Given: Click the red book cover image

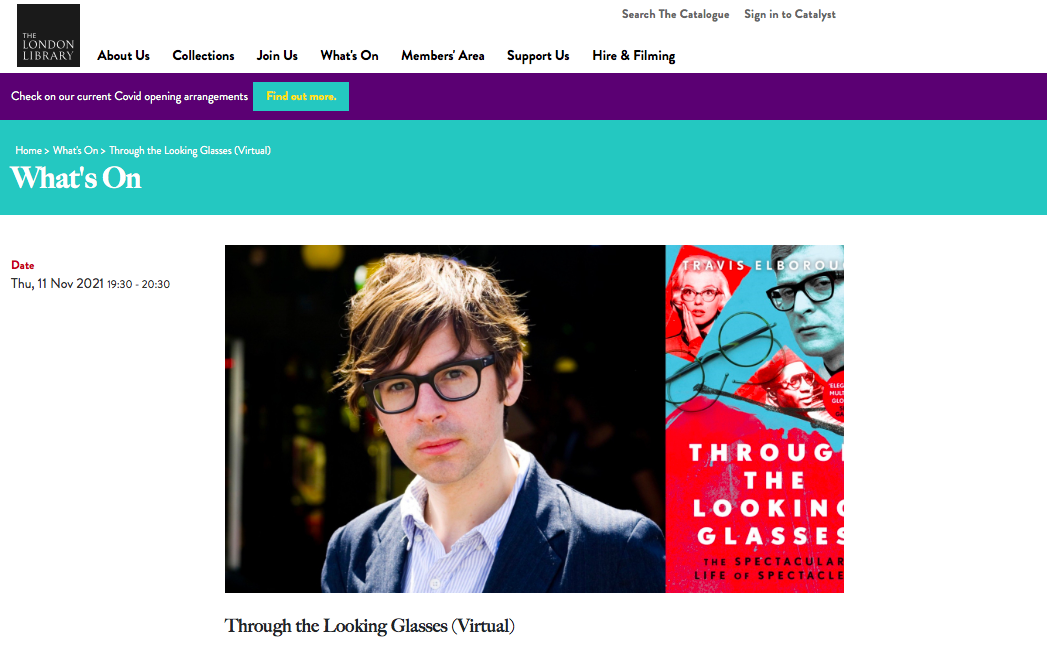Looking at the screenshot, I should coord(755,419).
